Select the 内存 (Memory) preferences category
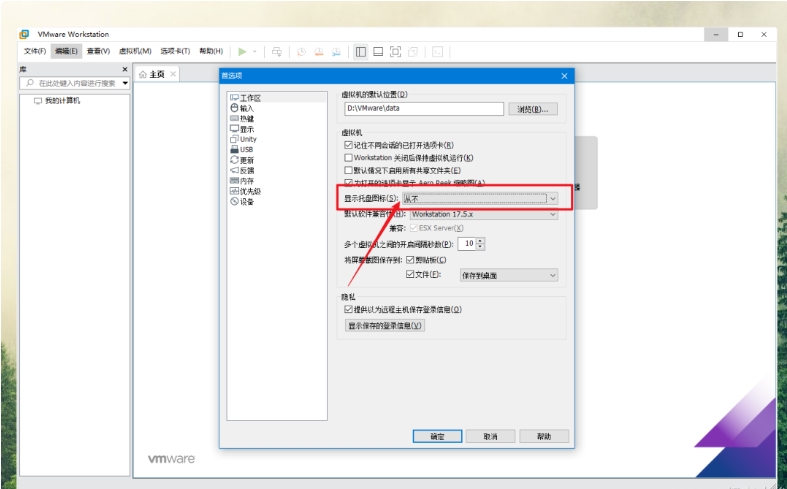 pyautogui.click(x=246, y=180)
